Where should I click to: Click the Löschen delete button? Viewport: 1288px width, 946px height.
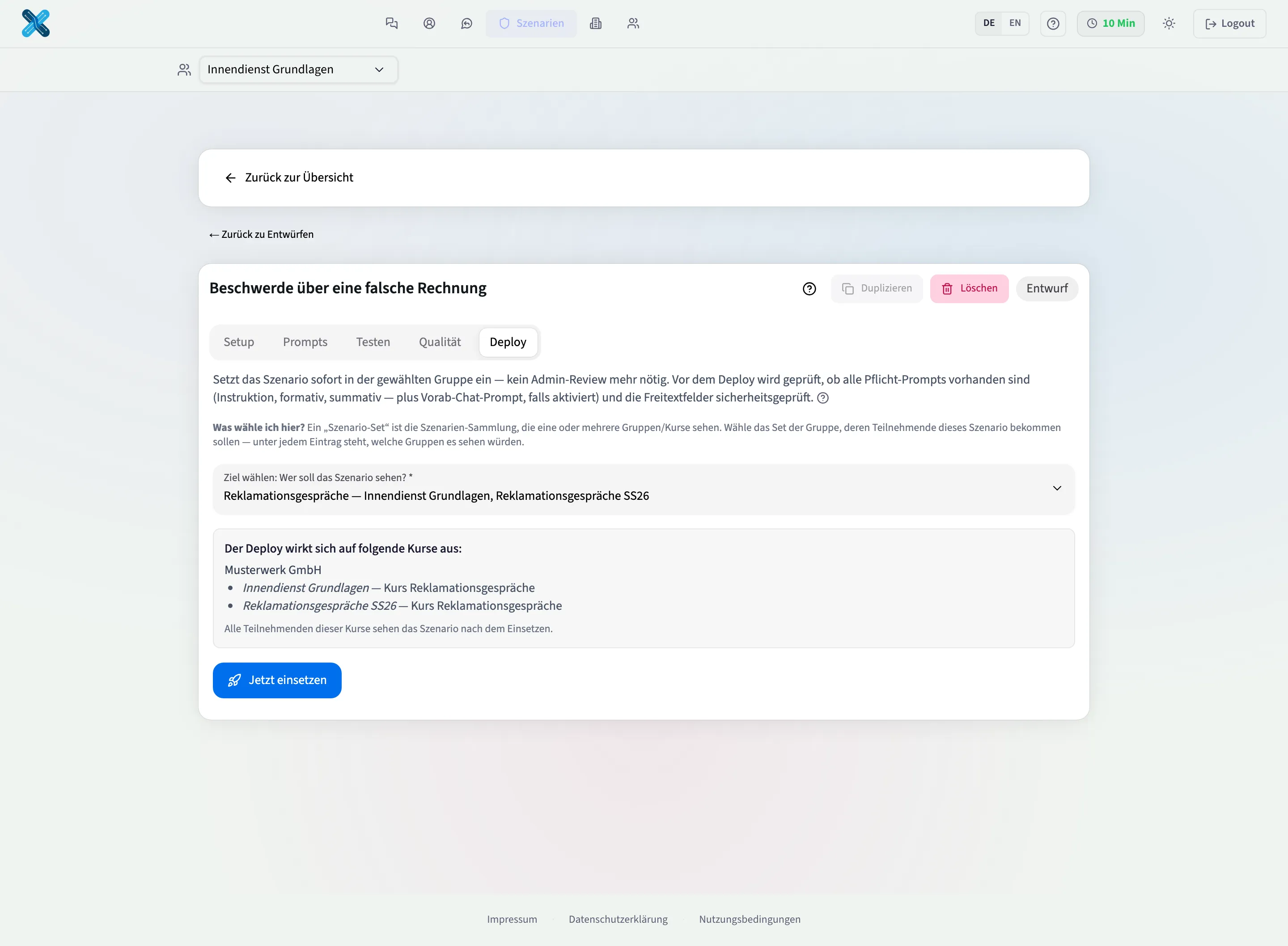coord(969,289)
